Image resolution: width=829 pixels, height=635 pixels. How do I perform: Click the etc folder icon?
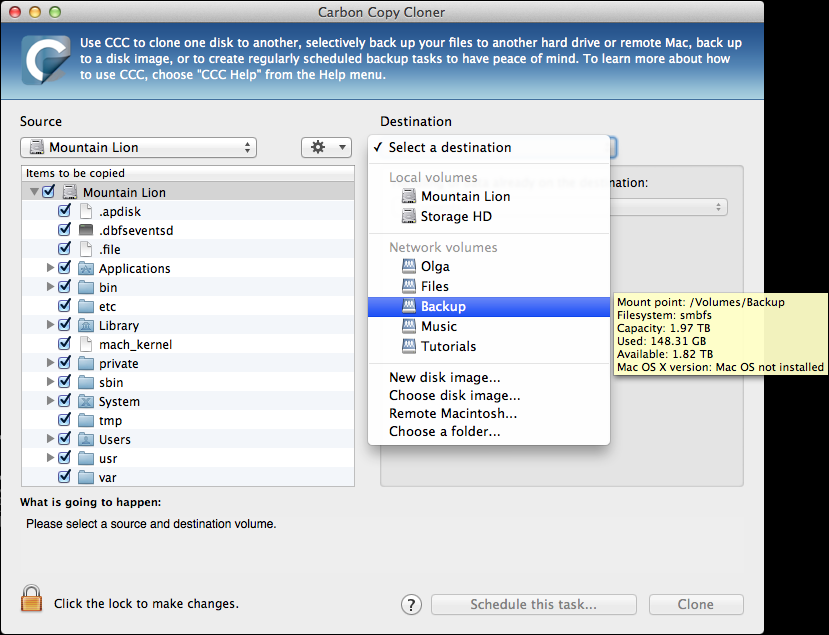point(86,306)
